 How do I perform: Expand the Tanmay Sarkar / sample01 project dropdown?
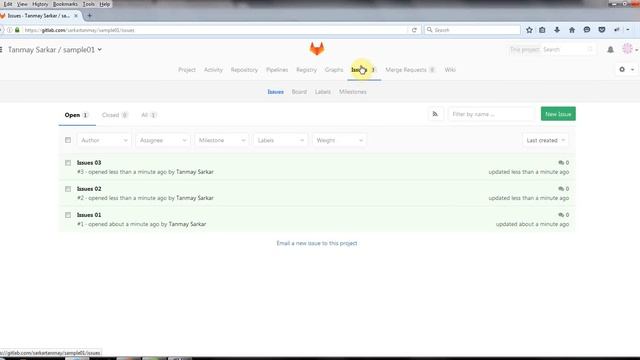click(100, 50)
